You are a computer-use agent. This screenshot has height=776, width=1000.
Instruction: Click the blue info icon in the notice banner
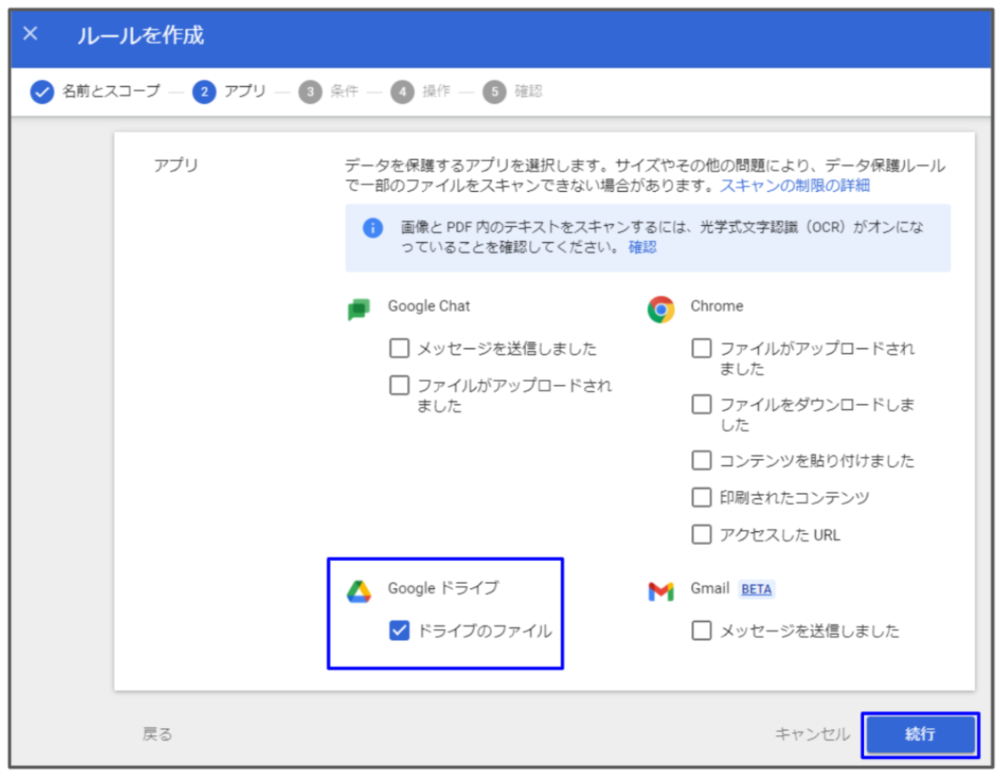click(x=371, y=227)
